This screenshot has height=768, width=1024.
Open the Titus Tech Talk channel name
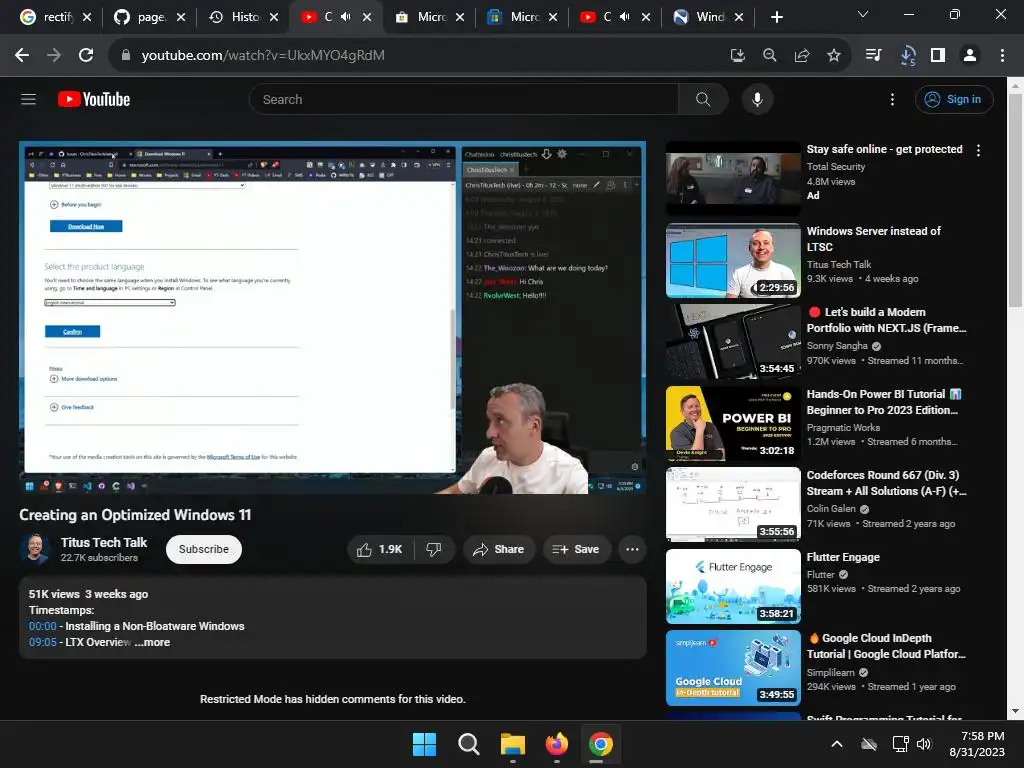pos(104,542)
